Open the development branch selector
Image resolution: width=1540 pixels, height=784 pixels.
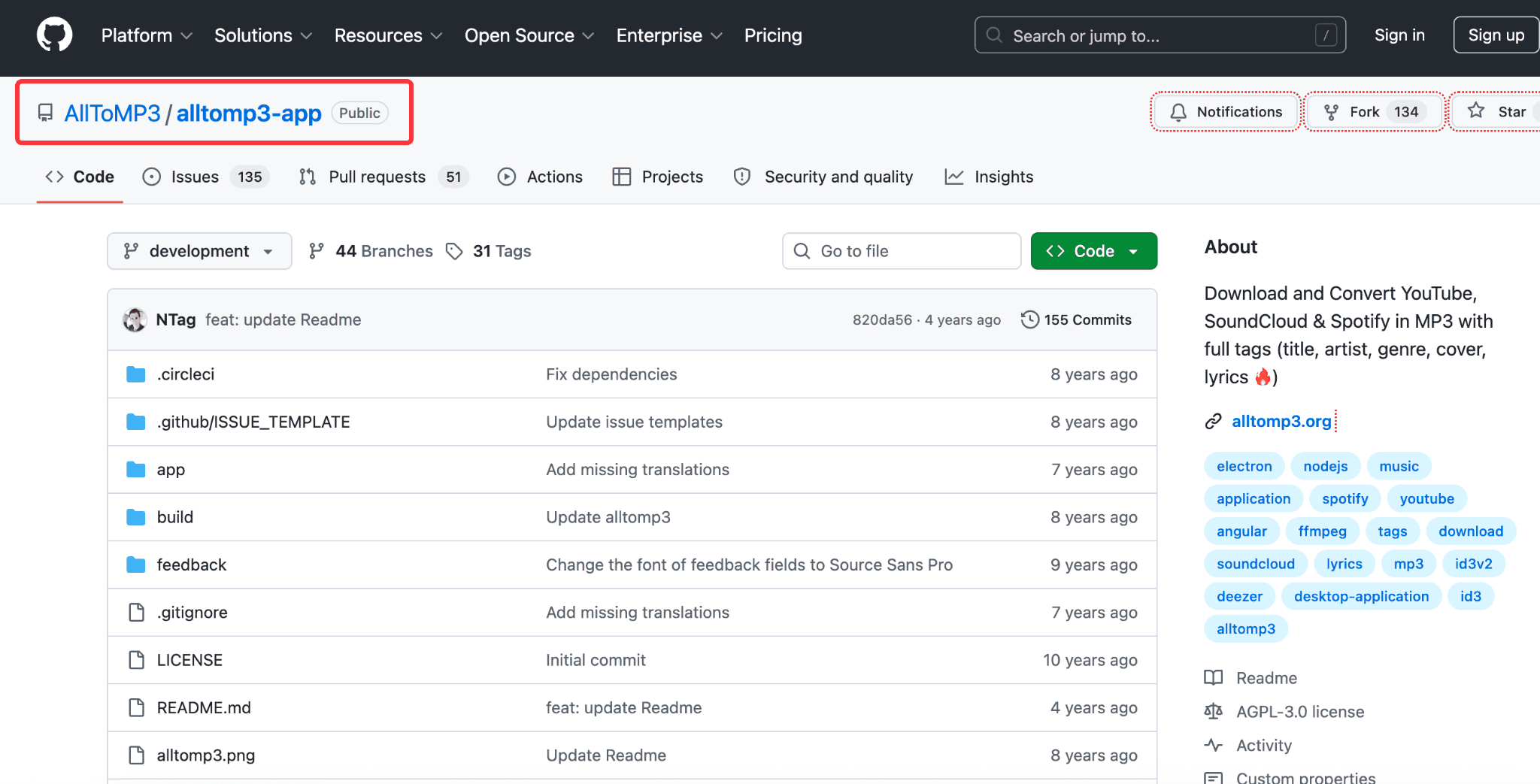[199, 251]
